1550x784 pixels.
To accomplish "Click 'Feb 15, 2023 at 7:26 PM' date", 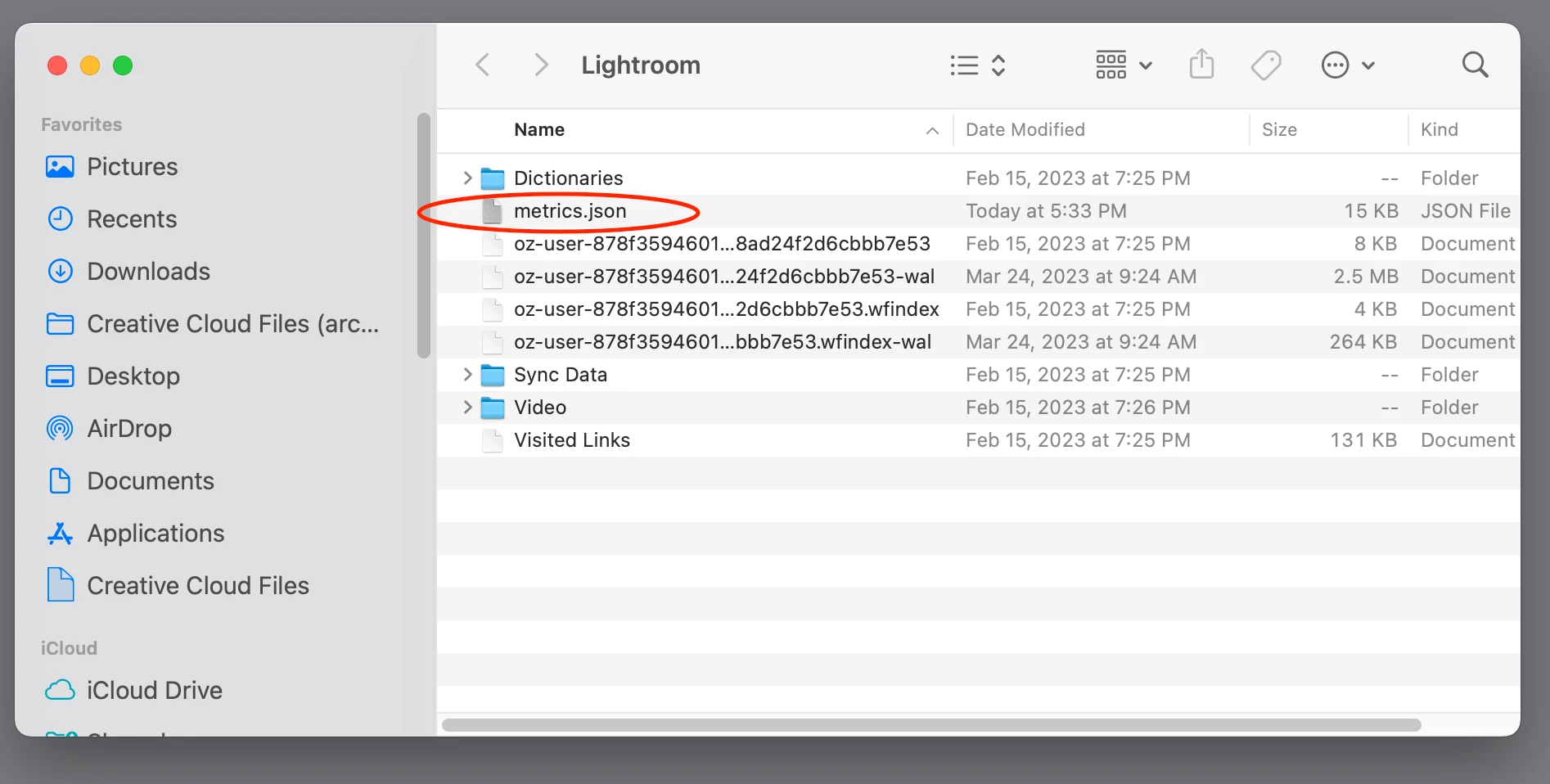I will tap(1078, 408).
